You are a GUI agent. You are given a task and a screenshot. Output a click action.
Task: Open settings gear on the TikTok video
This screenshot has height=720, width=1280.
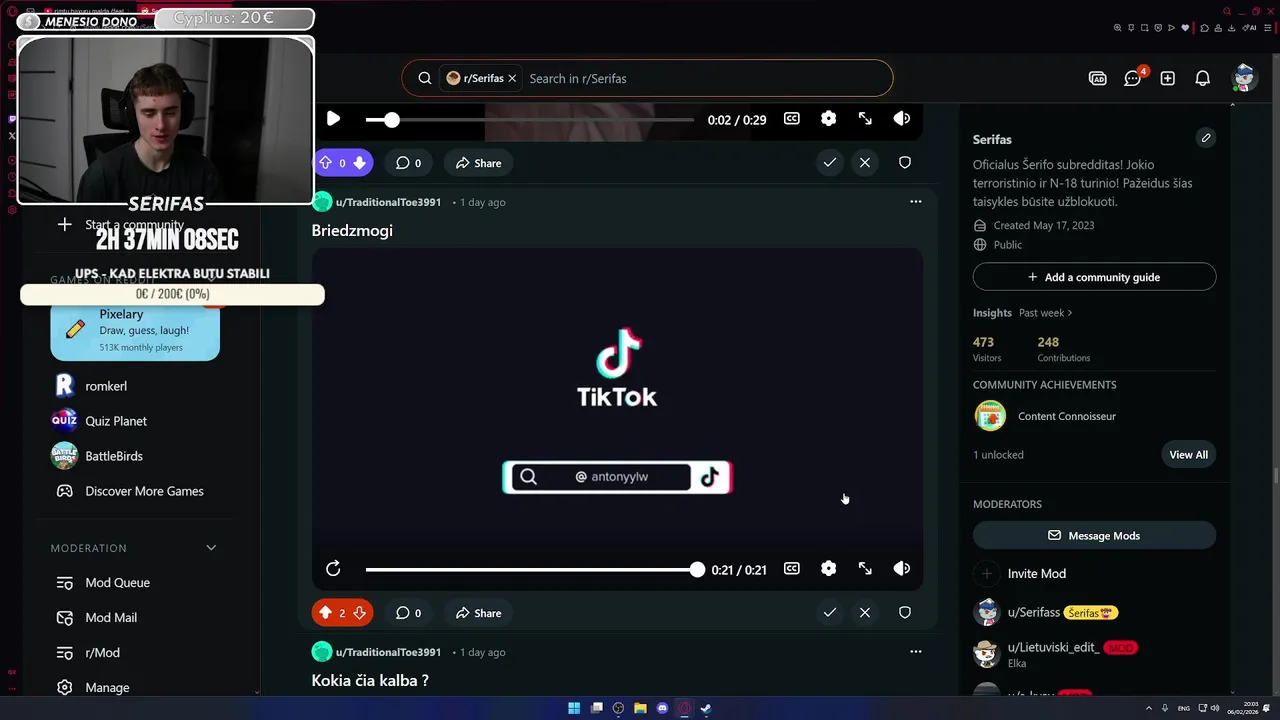pyautogui.click(x=828, y=569)
